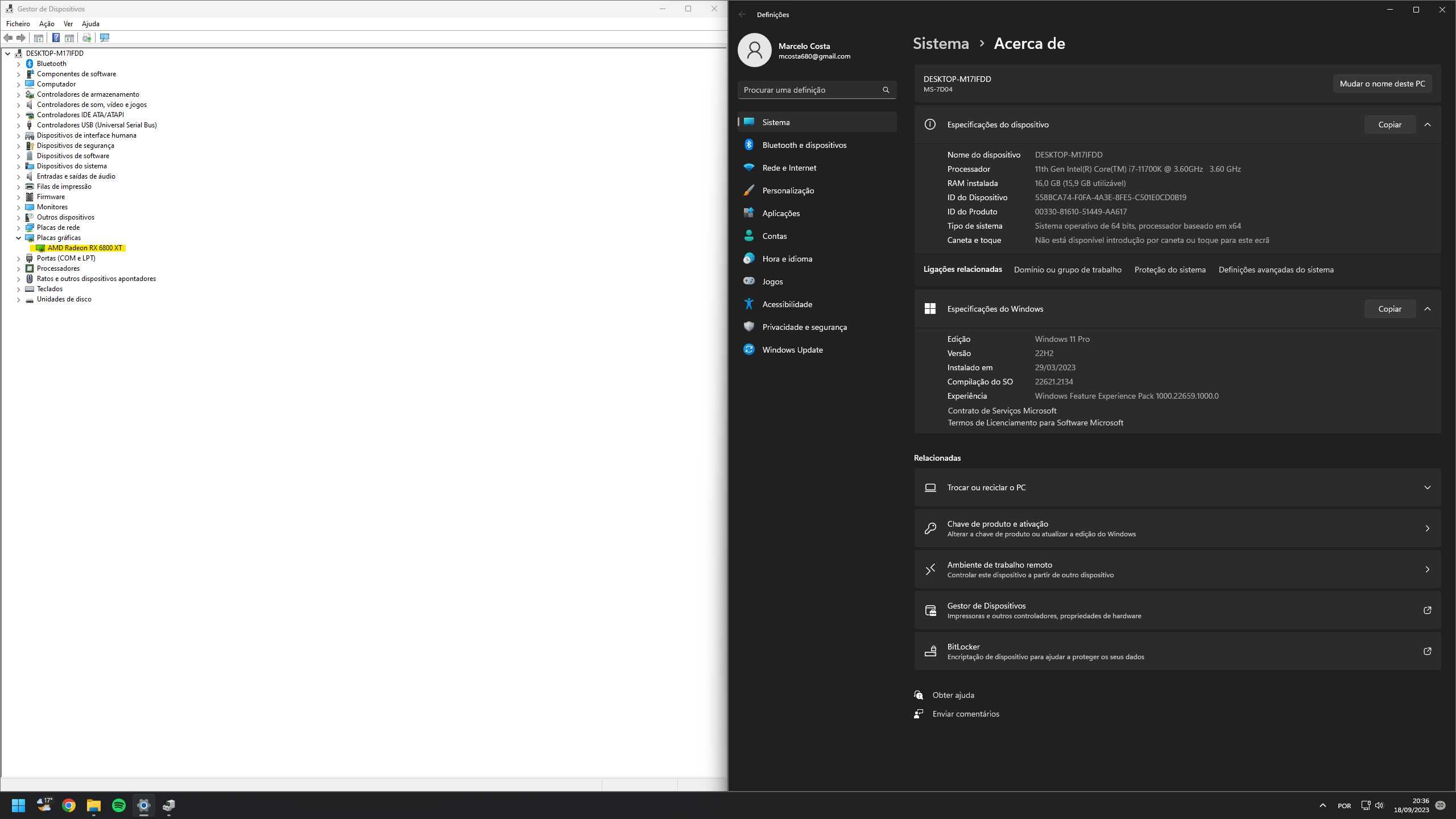Screen dimensions: 1456x819
Task: Click the show/hide action pane toolbar icon
Action: point(69,38)
